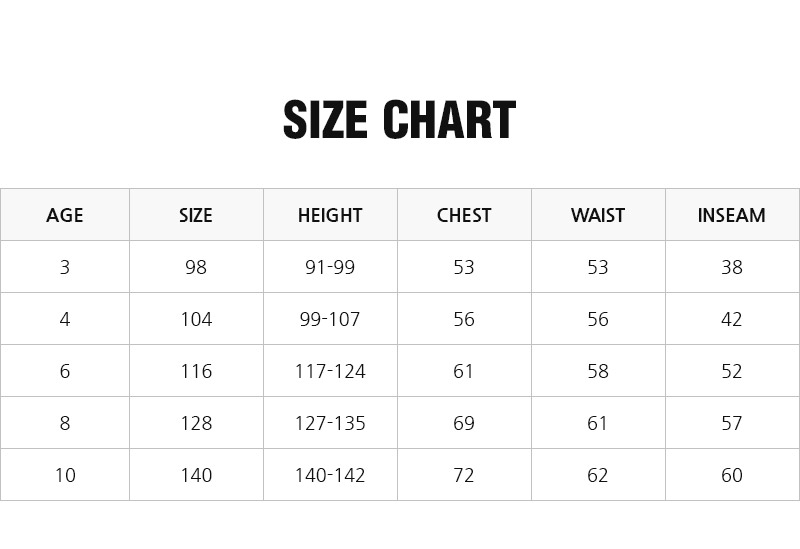Click the SIZE column header

coord(196,215)
